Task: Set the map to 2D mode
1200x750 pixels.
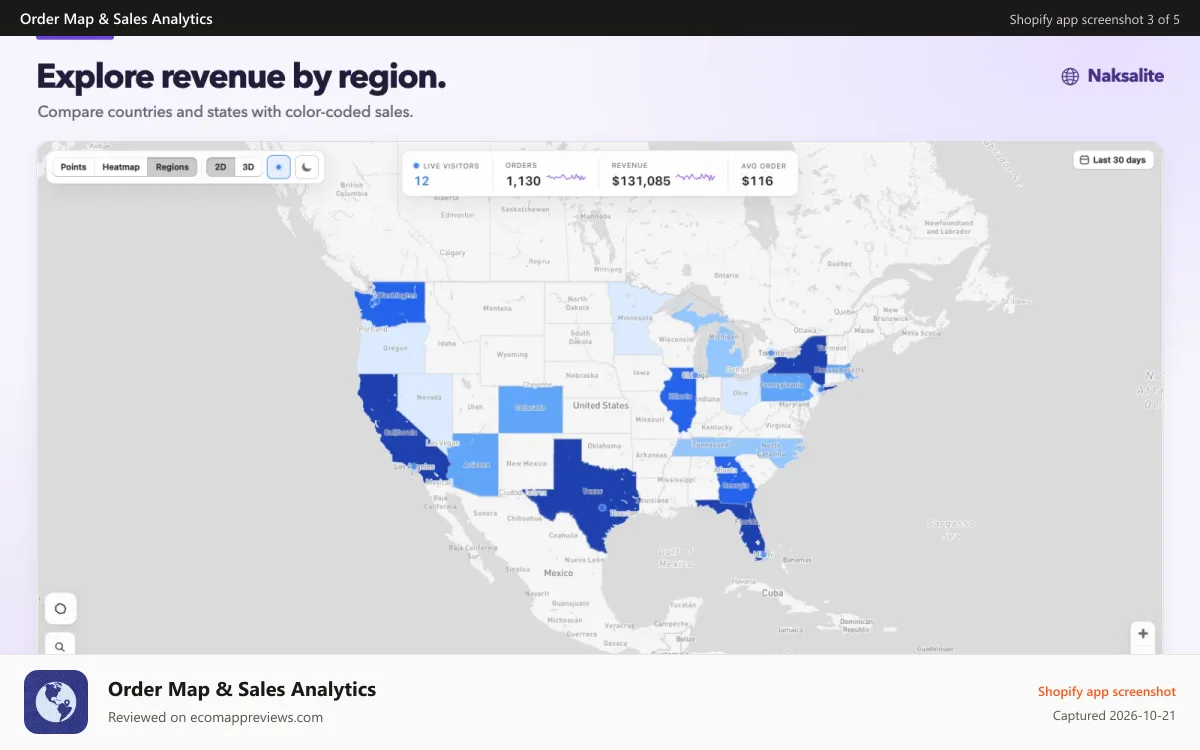Action: click(x=220, y=167)
